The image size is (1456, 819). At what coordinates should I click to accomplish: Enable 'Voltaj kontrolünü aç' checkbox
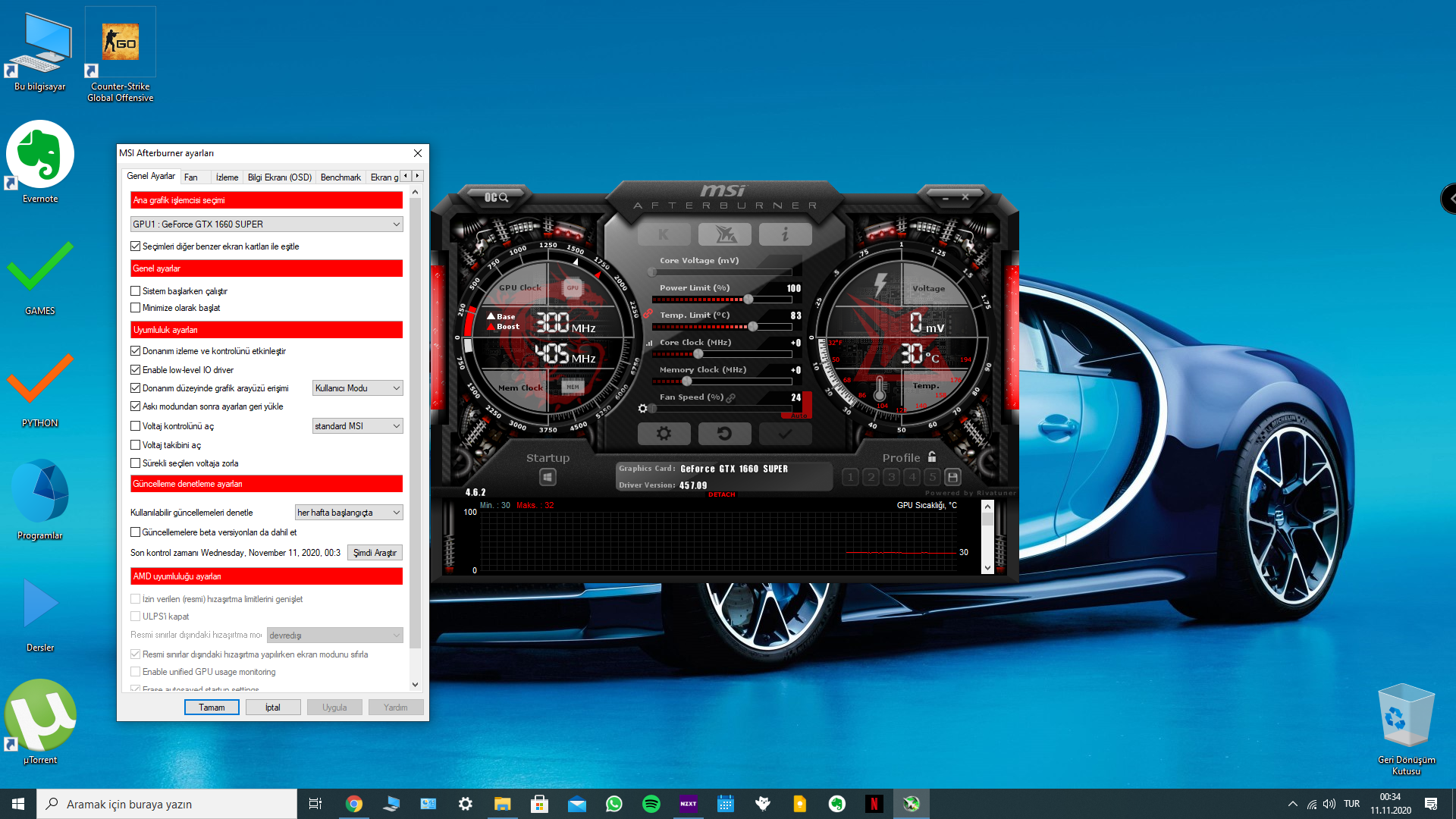coord(136,426)
